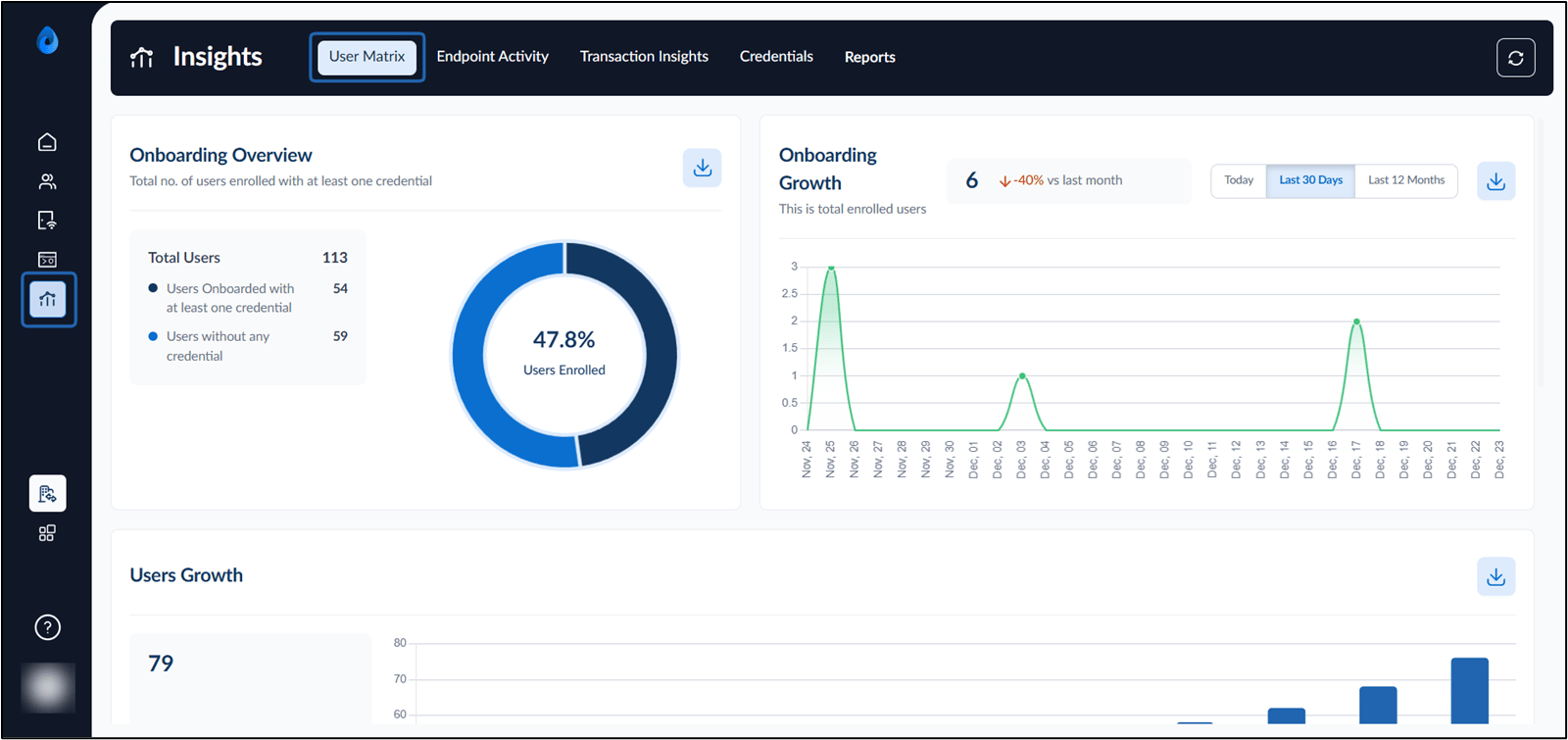Go to the Credentials tab

[x=776, y=57]
